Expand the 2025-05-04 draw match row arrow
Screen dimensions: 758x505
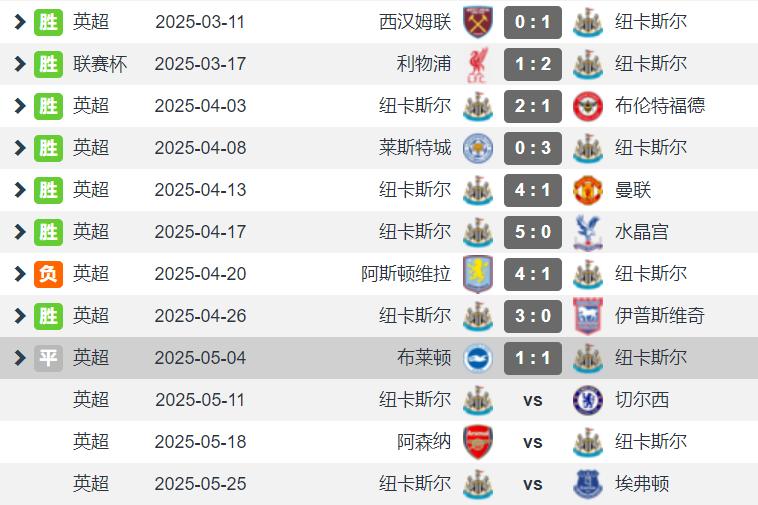[x=20, y=358]
